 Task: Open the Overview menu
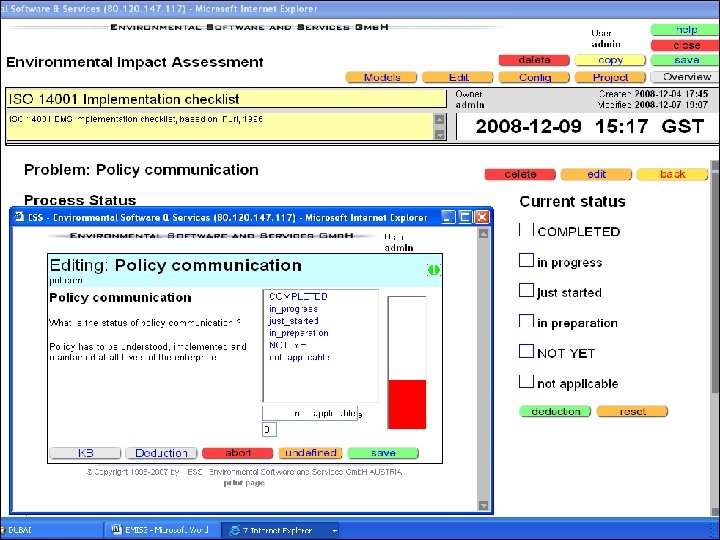tap(686, 77)
